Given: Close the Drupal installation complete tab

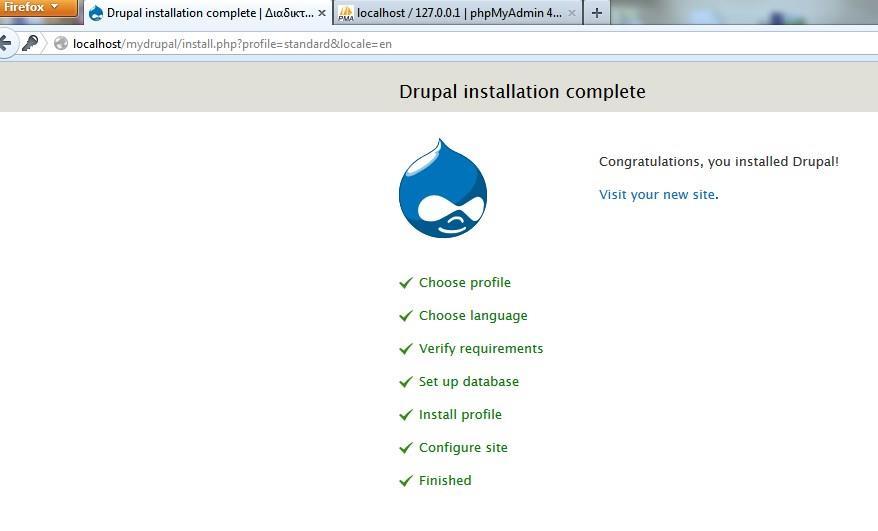Looking at the screenshot, I should [x=322, y=12].
